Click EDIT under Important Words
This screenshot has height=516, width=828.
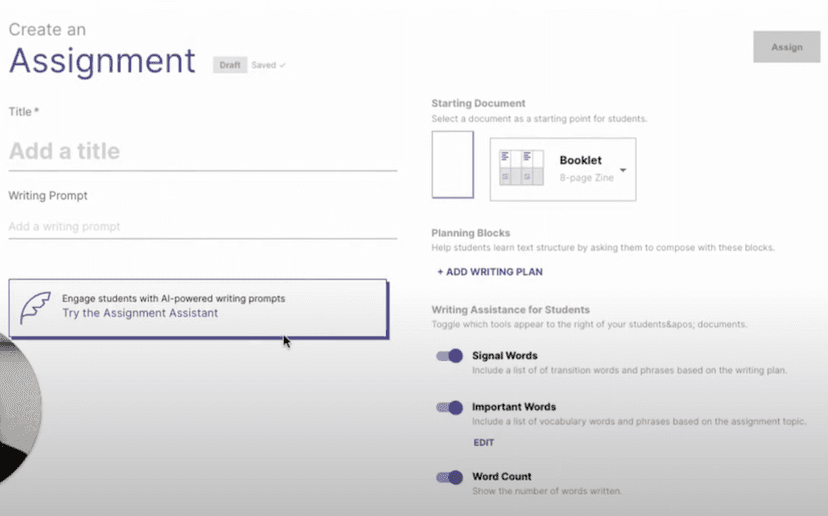[483, 442]
